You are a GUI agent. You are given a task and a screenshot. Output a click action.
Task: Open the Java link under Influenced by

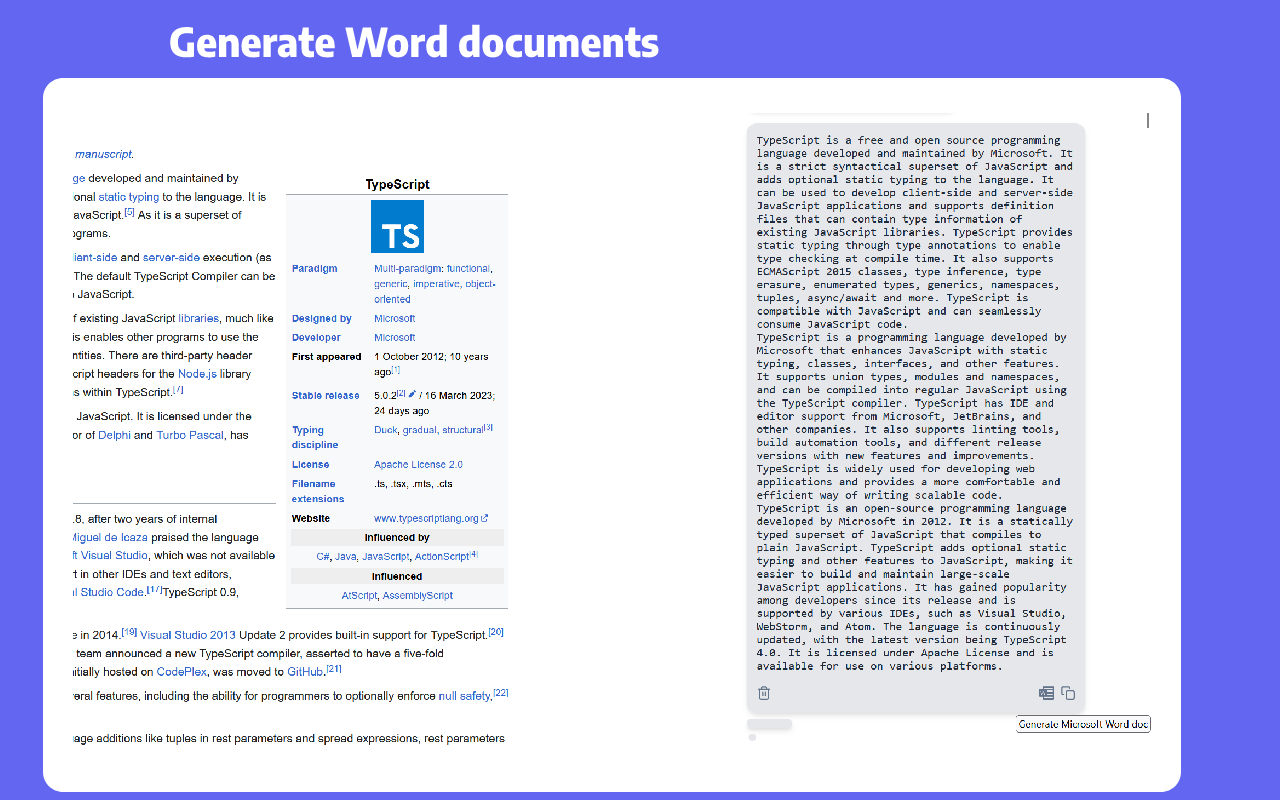(345, 556)
